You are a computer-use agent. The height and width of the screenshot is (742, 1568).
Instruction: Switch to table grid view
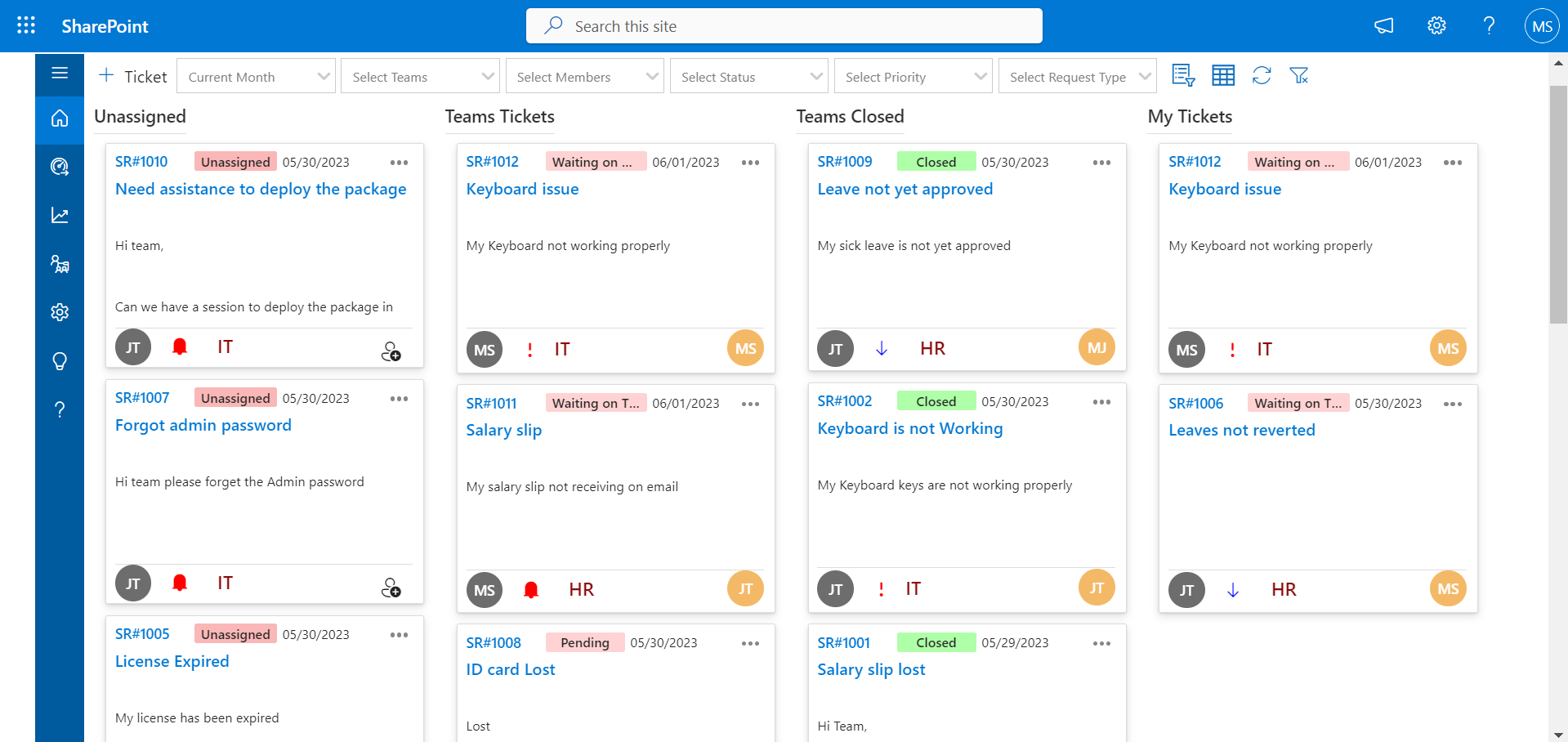pyautogui.click(x=1223, y=76)
